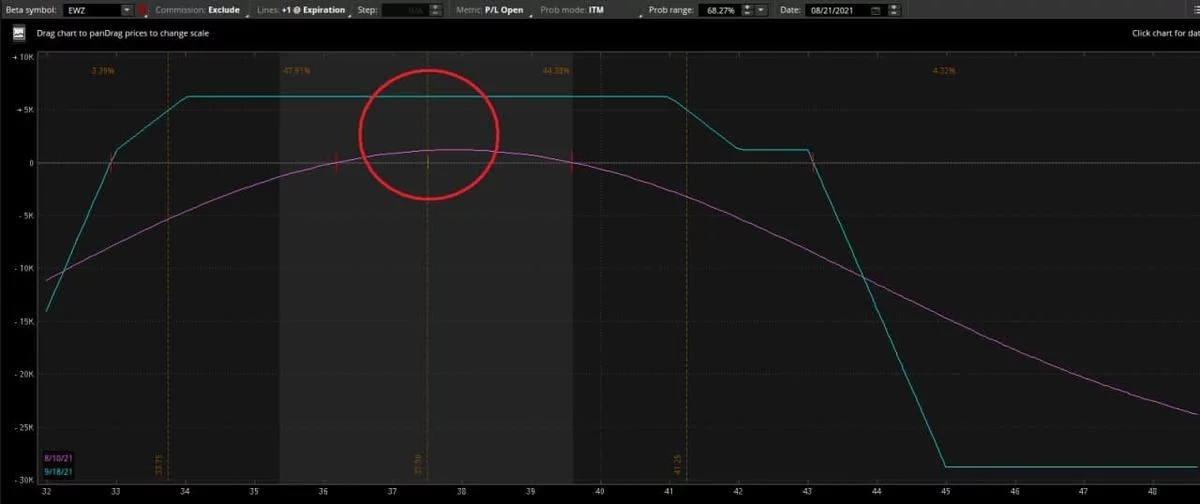
Task: Edit the Prob range 68.27% field
Action: tap(718, 10)
